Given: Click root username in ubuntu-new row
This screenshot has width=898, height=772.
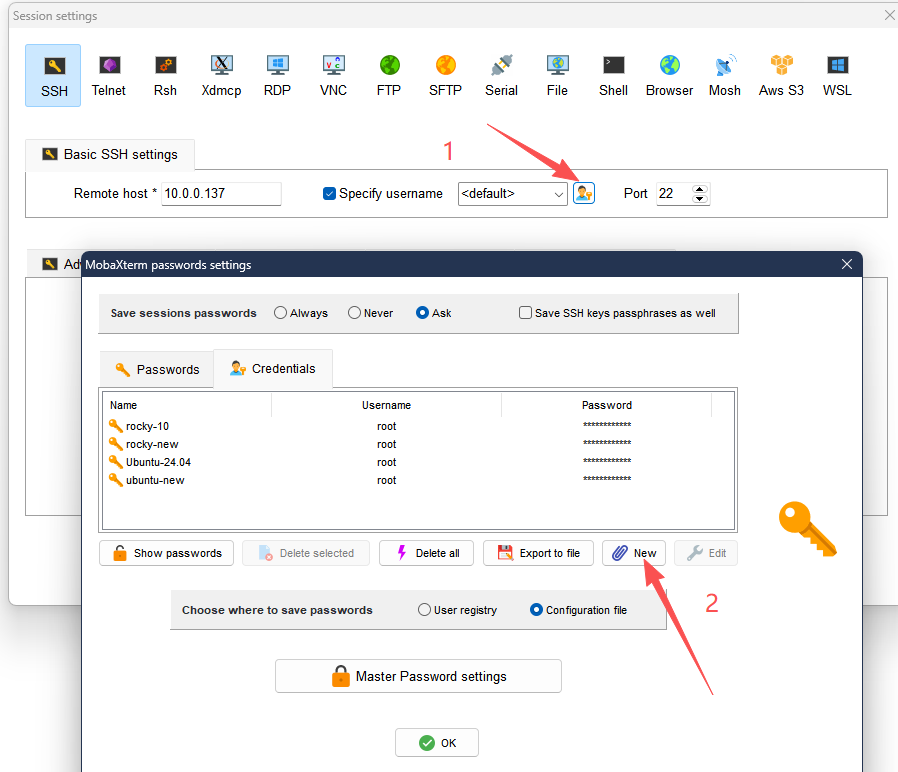Looking at the screenshot, I should (387, 480).
